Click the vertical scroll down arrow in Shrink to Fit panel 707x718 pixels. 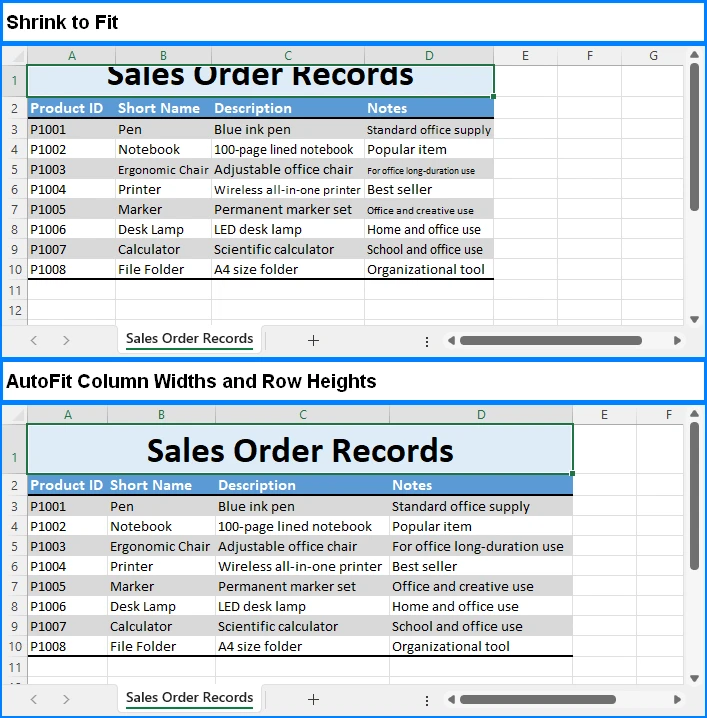pyautogui.click(x=694, y=319)
